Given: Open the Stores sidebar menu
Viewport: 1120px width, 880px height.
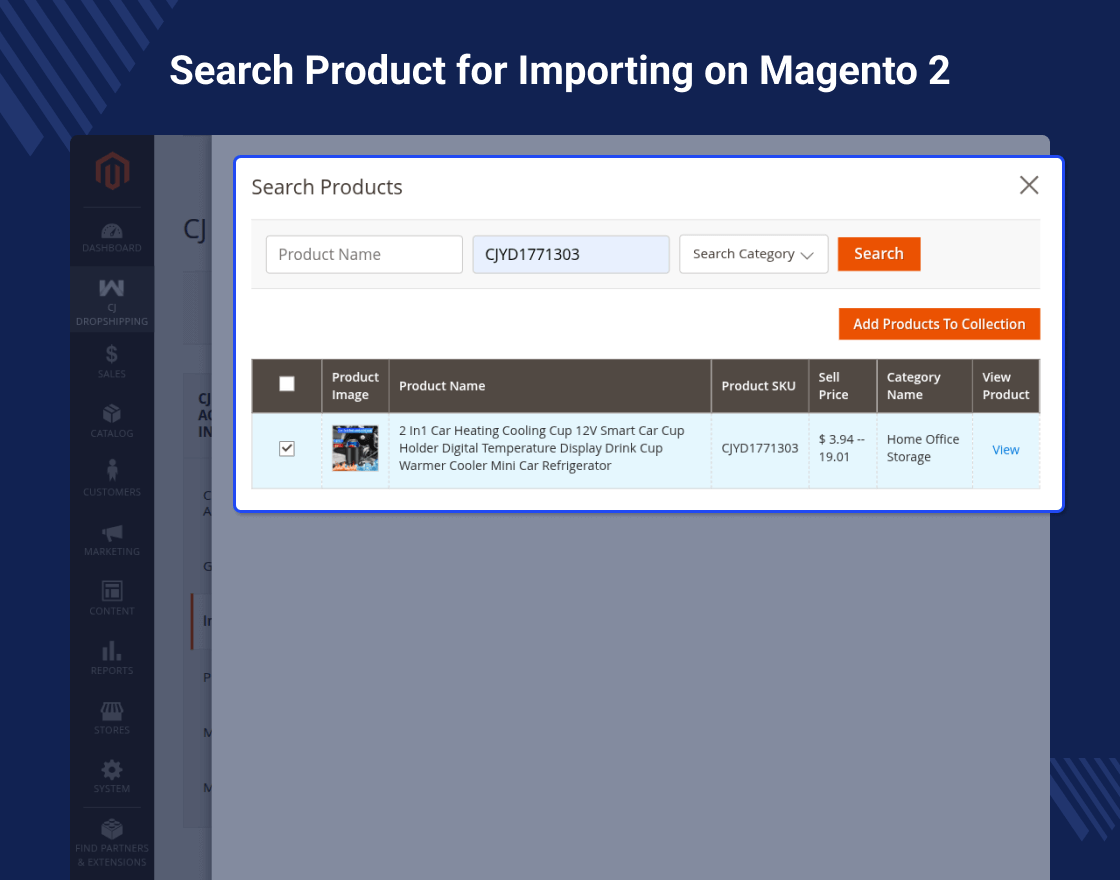Looking at the screenshot, I should pos(112,717).
